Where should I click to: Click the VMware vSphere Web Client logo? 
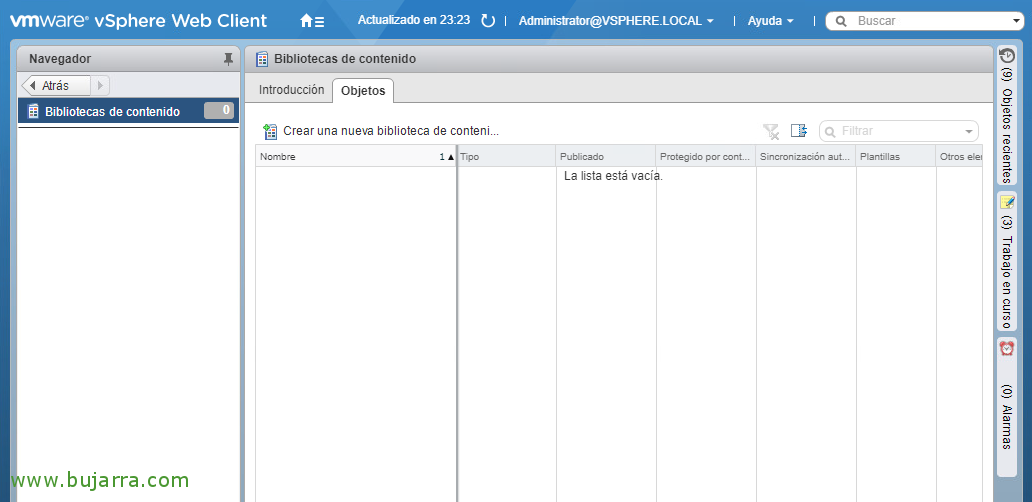(138, 20)
